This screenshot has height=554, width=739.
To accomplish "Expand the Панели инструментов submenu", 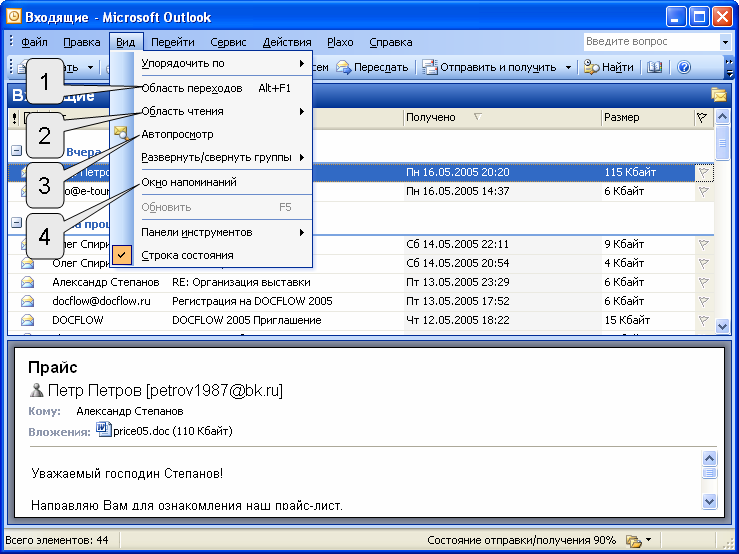I will tap(223, 232).
